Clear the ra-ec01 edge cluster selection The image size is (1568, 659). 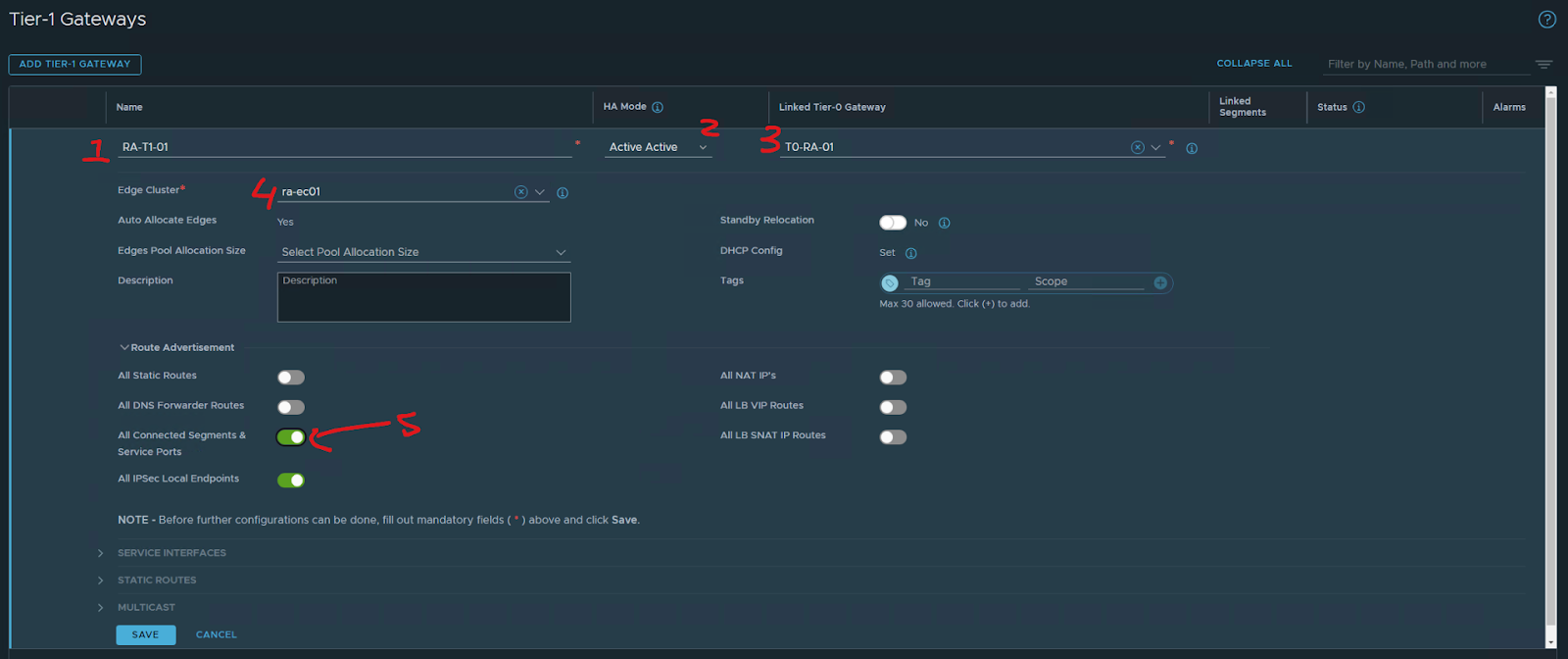click(520, 192)
